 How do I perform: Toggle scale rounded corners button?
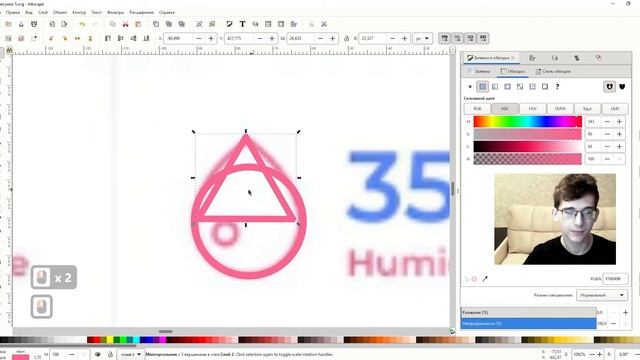coord(458,38)
